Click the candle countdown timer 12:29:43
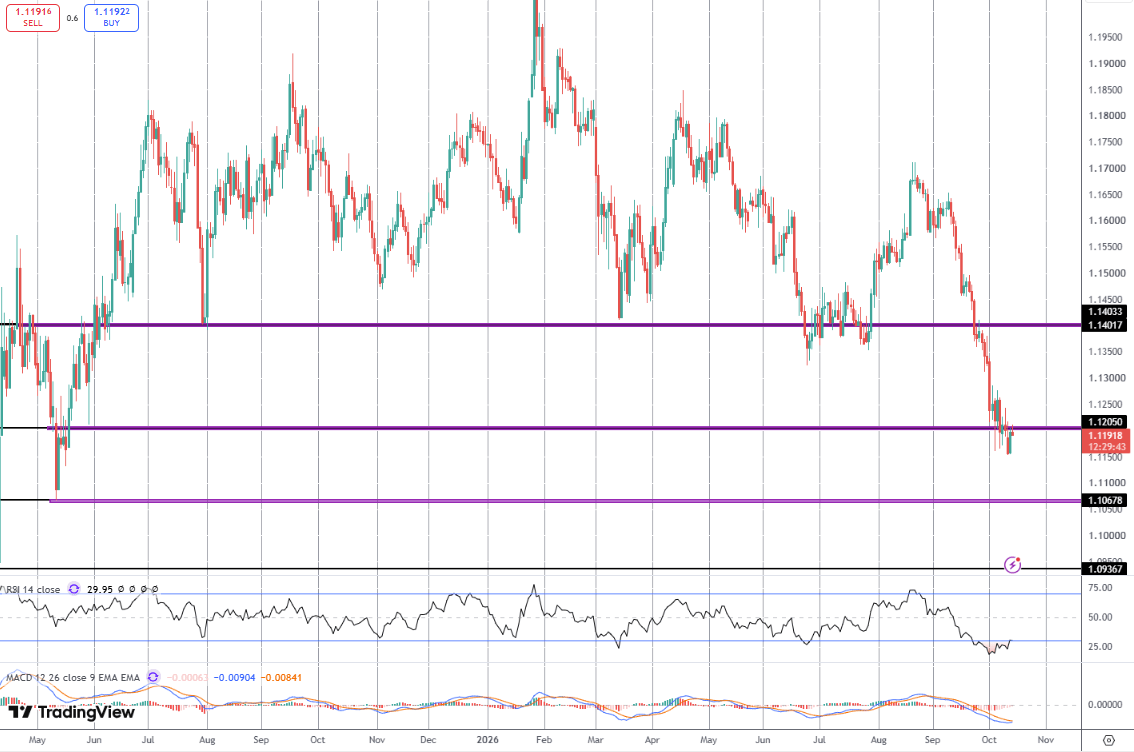Viewport: 1134px width, 752px height. [1107, 447]
